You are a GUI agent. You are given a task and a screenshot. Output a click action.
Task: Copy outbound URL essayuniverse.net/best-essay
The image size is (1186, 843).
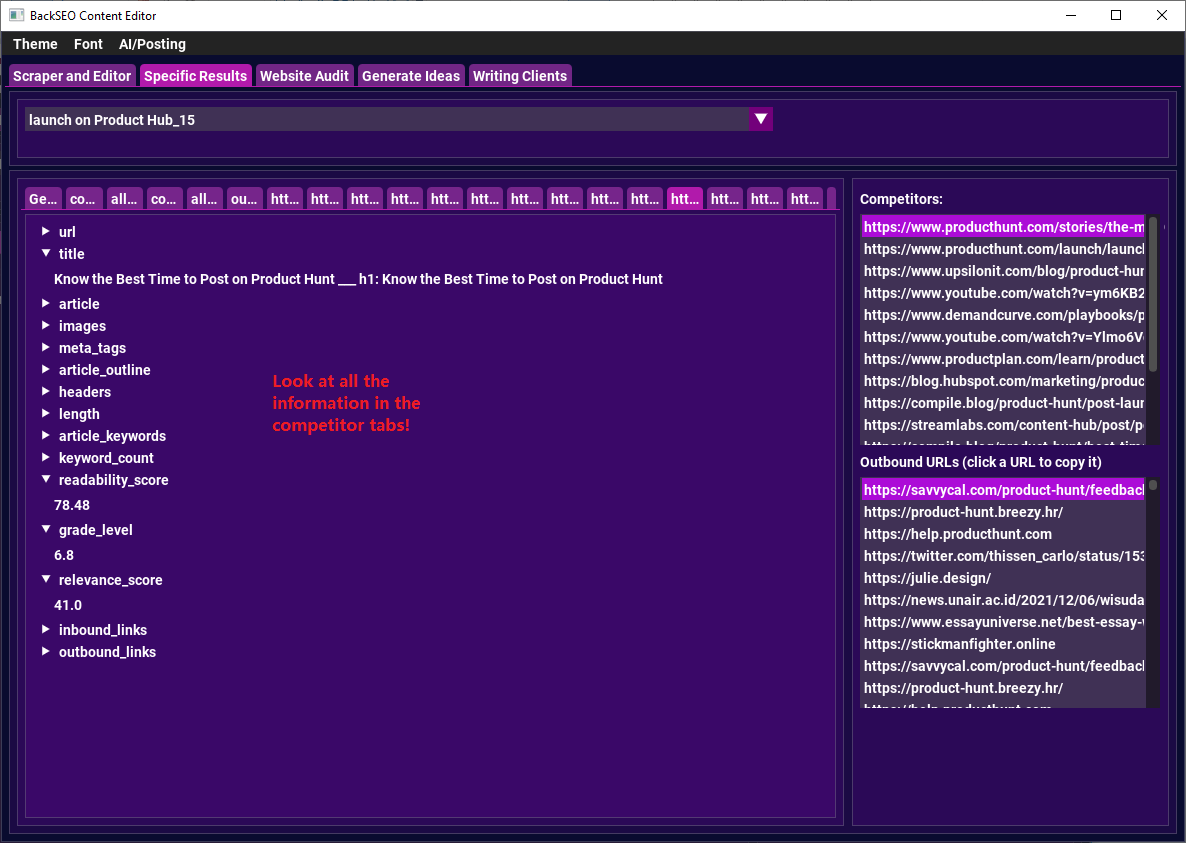(1003, 621)
